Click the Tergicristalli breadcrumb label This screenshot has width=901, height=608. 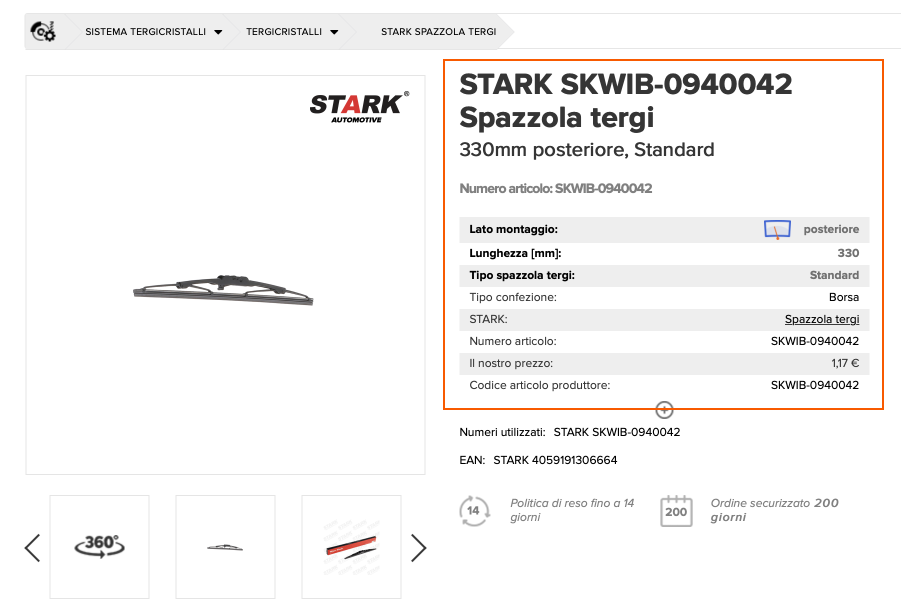pyautogui.click(x=284, y=32)
